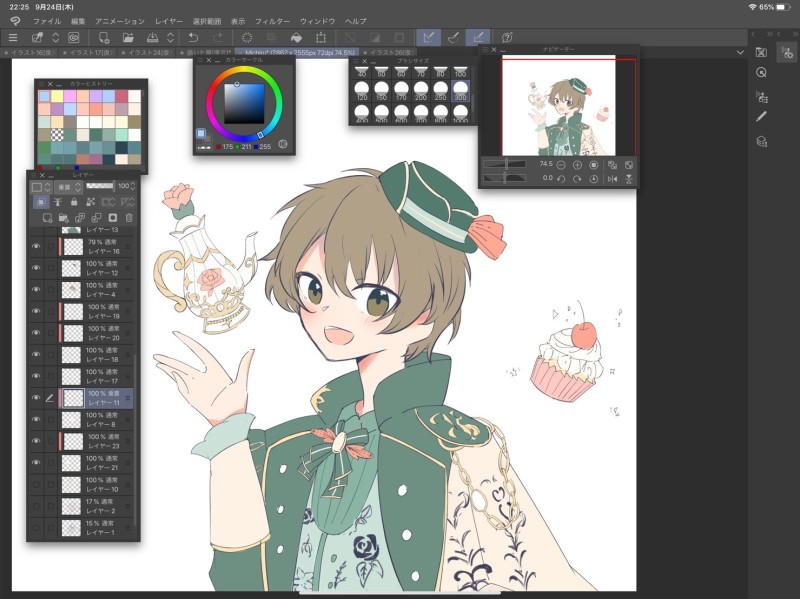Screen dimensions: 800x599
Task: Click the Save icon in the command bar
Action: point(152,37)
